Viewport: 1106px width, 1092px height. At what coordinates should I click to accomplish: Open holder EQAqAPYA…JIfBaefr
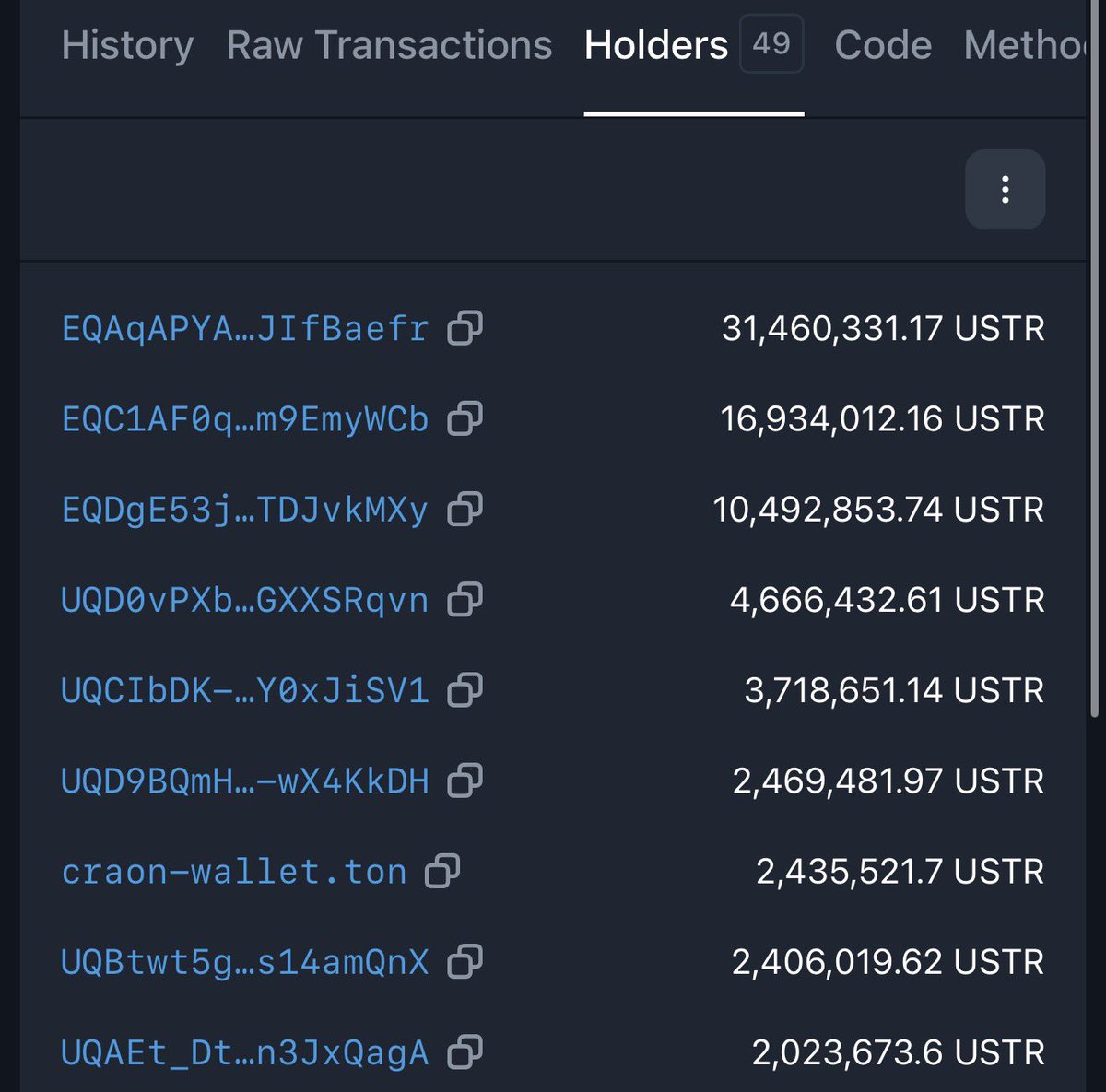(245, 328)
